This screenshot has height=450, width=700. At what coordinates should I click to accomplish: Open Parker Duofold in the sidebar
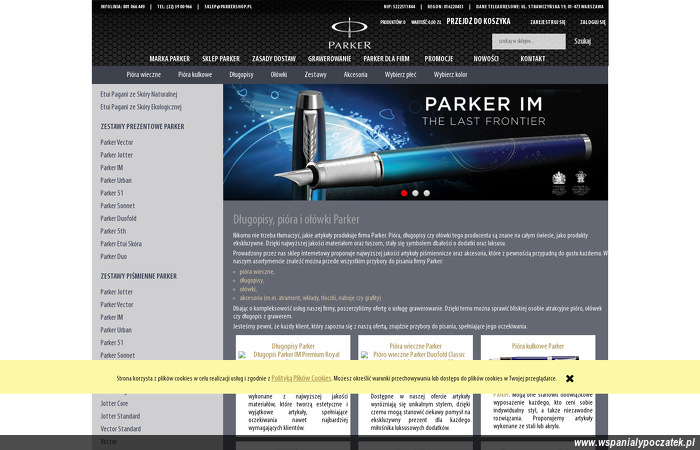click(118, 218)
